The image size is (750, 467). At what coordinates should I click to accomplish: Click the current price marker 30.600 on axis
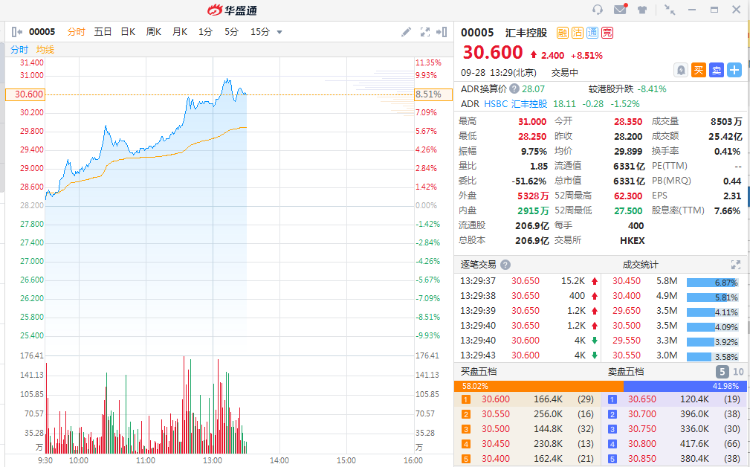point(25,94)
